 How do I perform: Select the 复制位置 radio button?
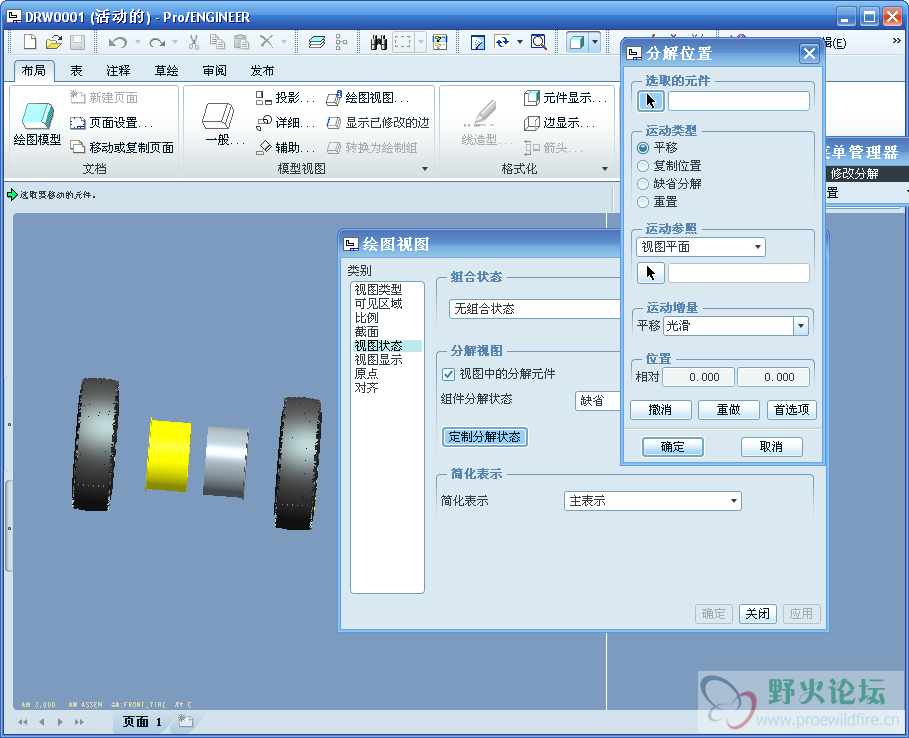pos(643,166)
